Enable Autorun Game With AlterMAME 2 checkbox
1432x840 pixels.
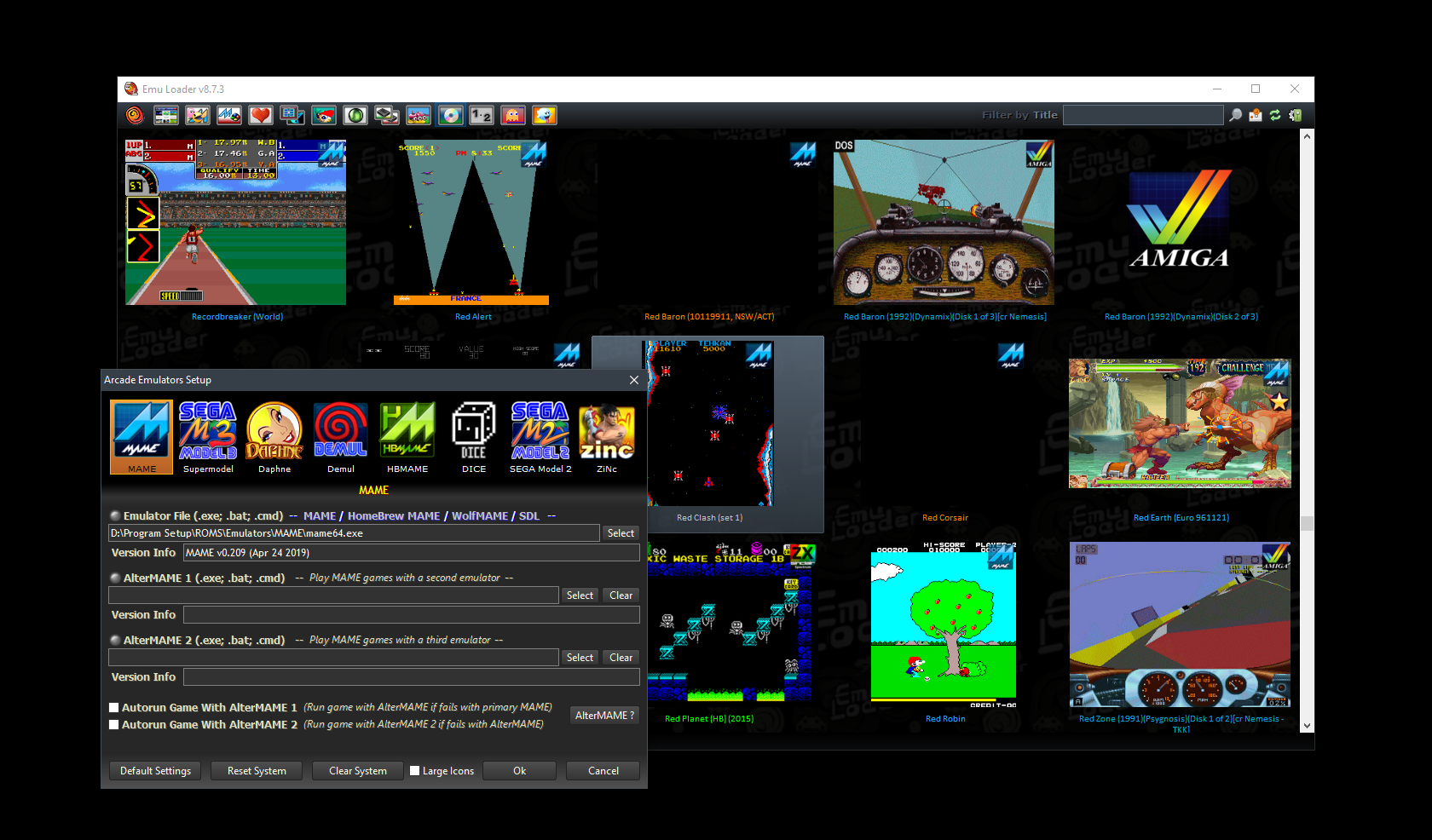[113, 725]
